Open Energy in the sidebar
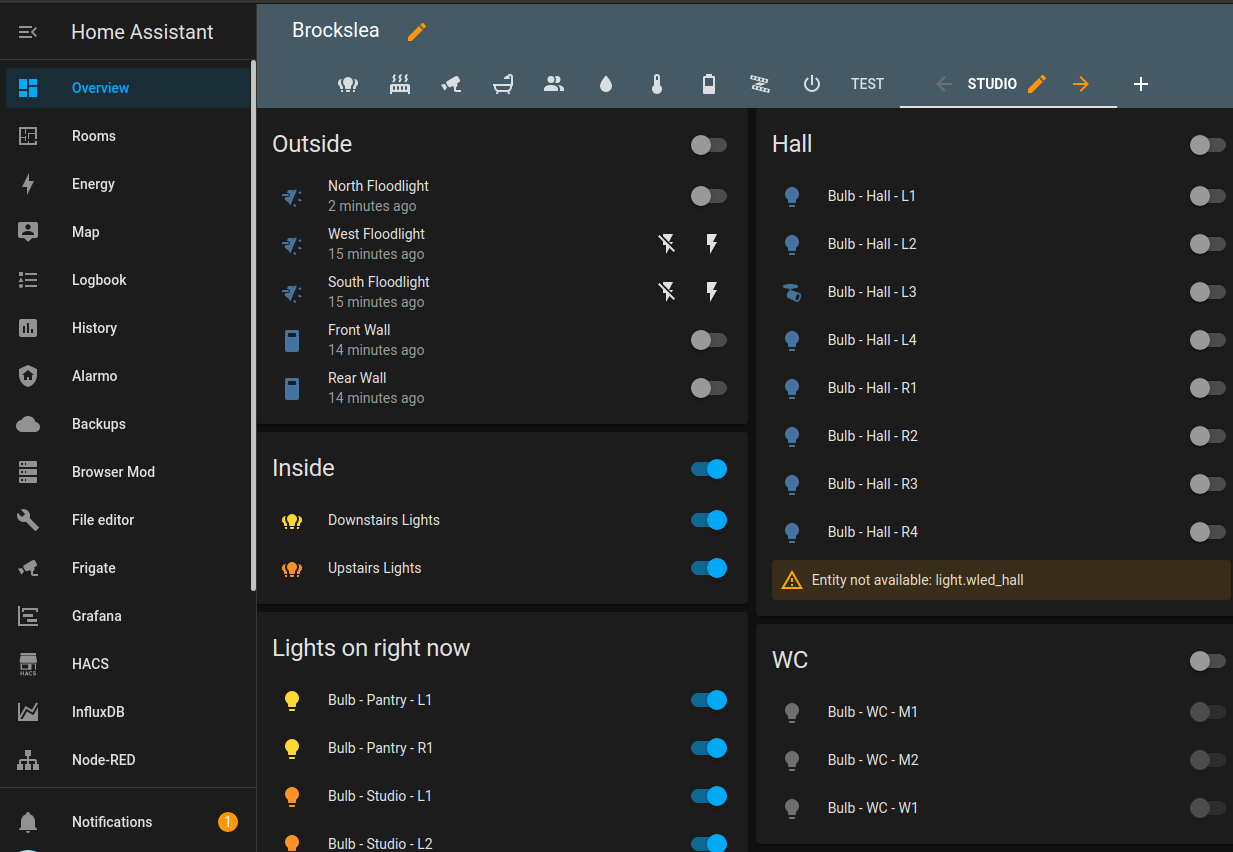Image resolution: width=1233 pixels, height=852 pixels. 128,184
